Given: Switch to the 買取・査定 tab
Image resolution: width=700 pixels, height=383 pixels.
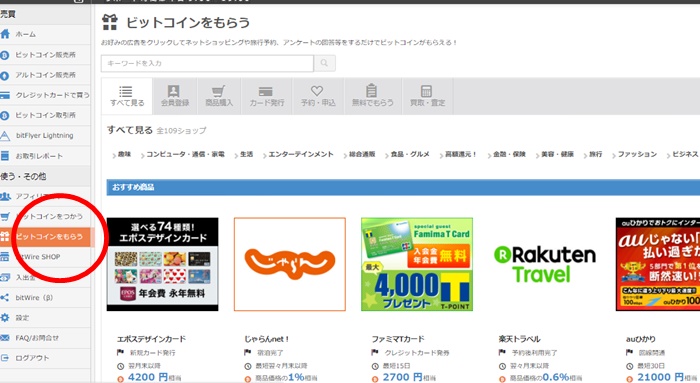Looking at the screenshot, I should coord(427,96).
